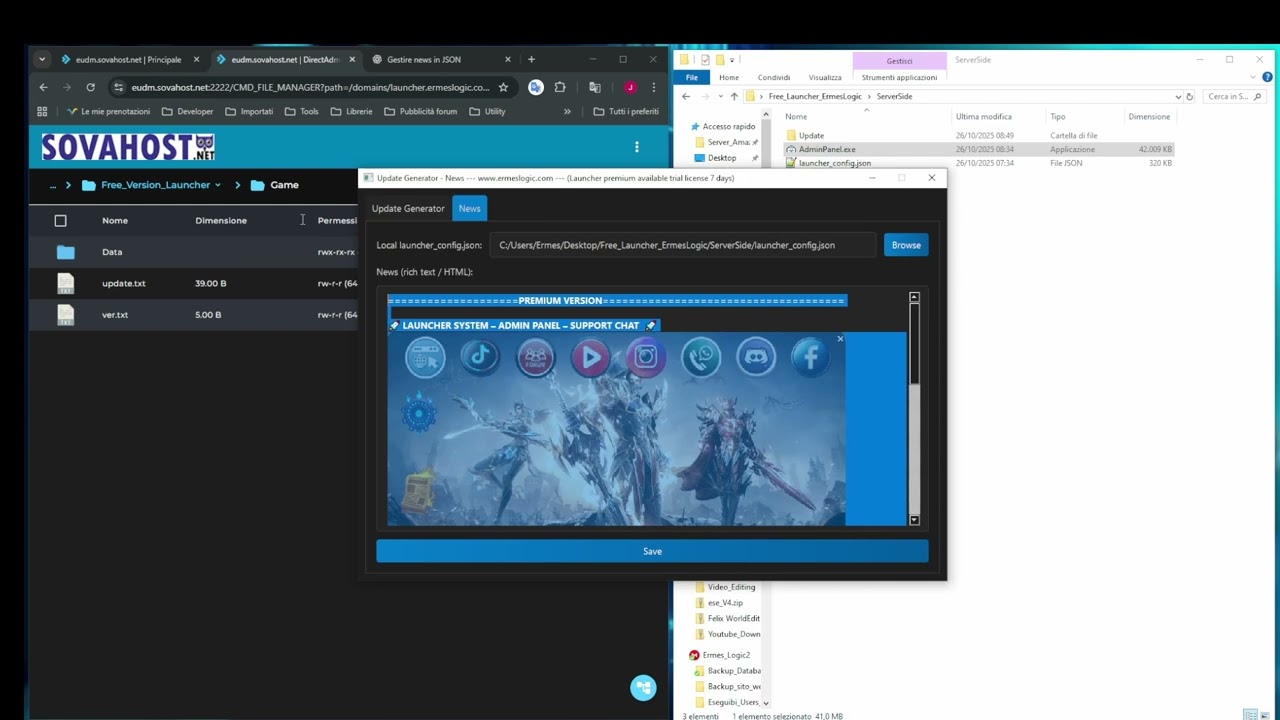This screenshot has height=720, width=1280.
Task: Switch to eudm.sovahost.net Principale tab
Action: click(x=128, y=59)
